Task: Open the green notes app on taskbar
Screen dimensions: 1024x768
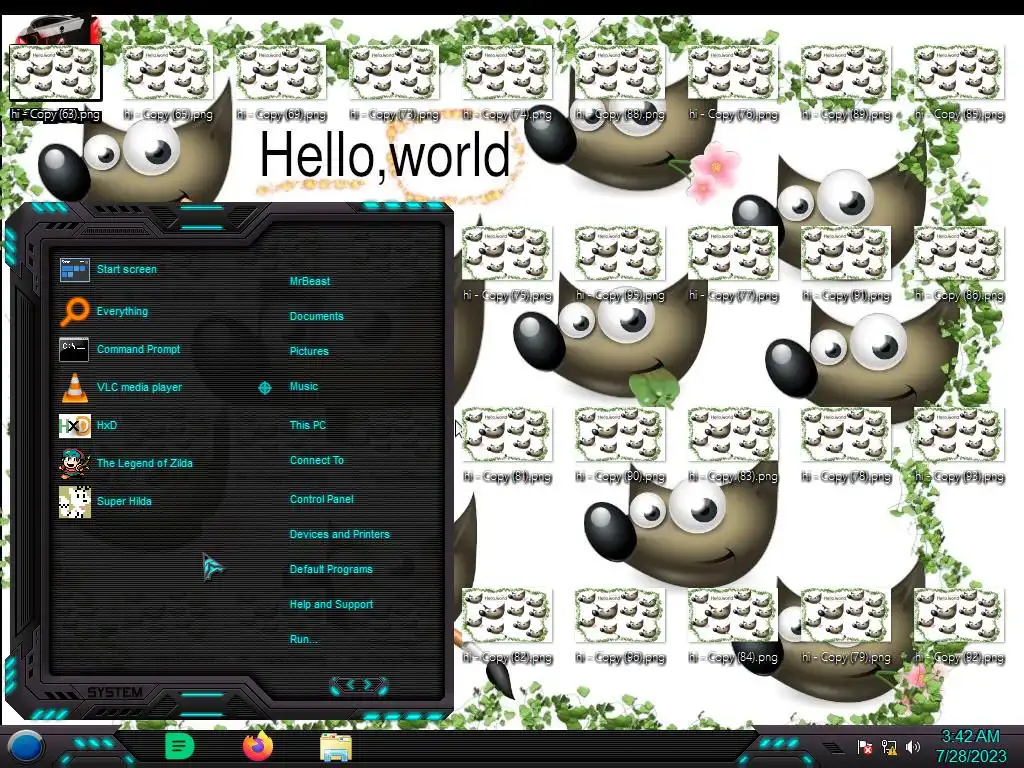Action: click(x=180, y=746)
